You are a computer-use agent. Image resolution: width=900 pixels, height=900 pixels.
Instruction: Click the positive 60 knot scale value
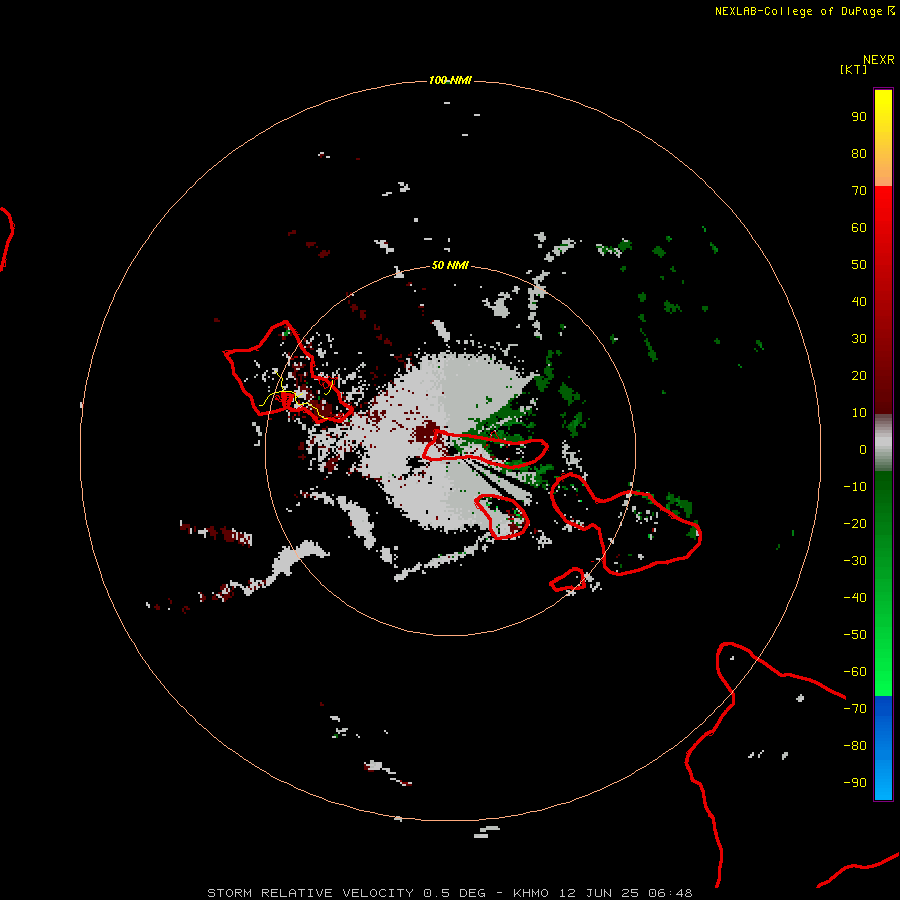click(x=859, y=227)
